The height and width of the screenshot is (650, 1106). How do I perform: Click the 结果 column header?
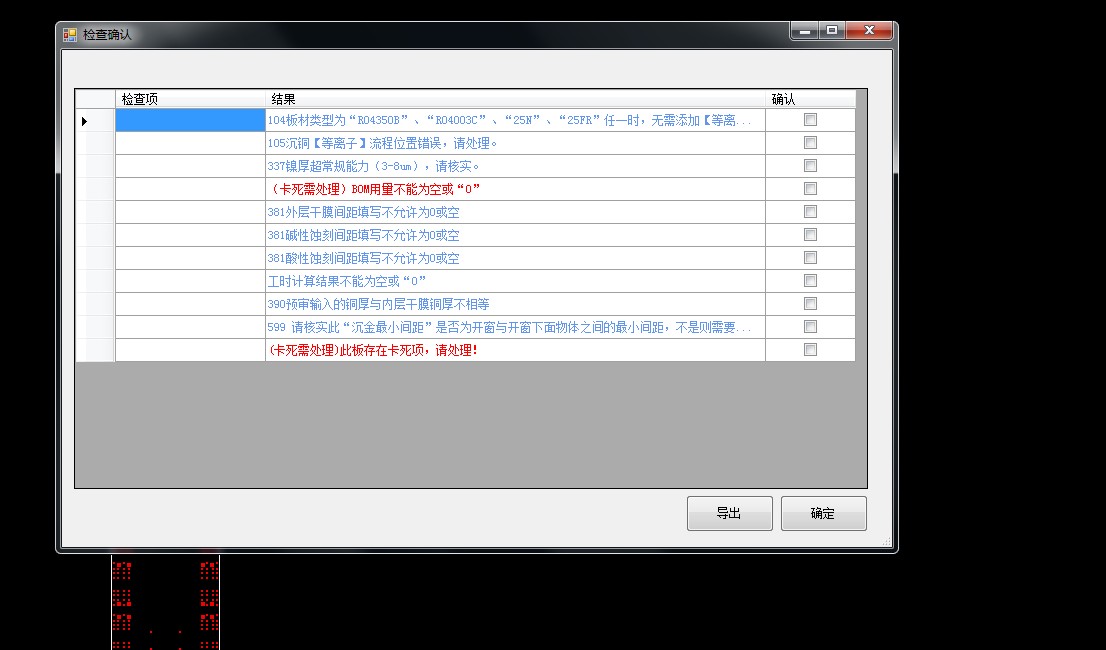point(515,99)
